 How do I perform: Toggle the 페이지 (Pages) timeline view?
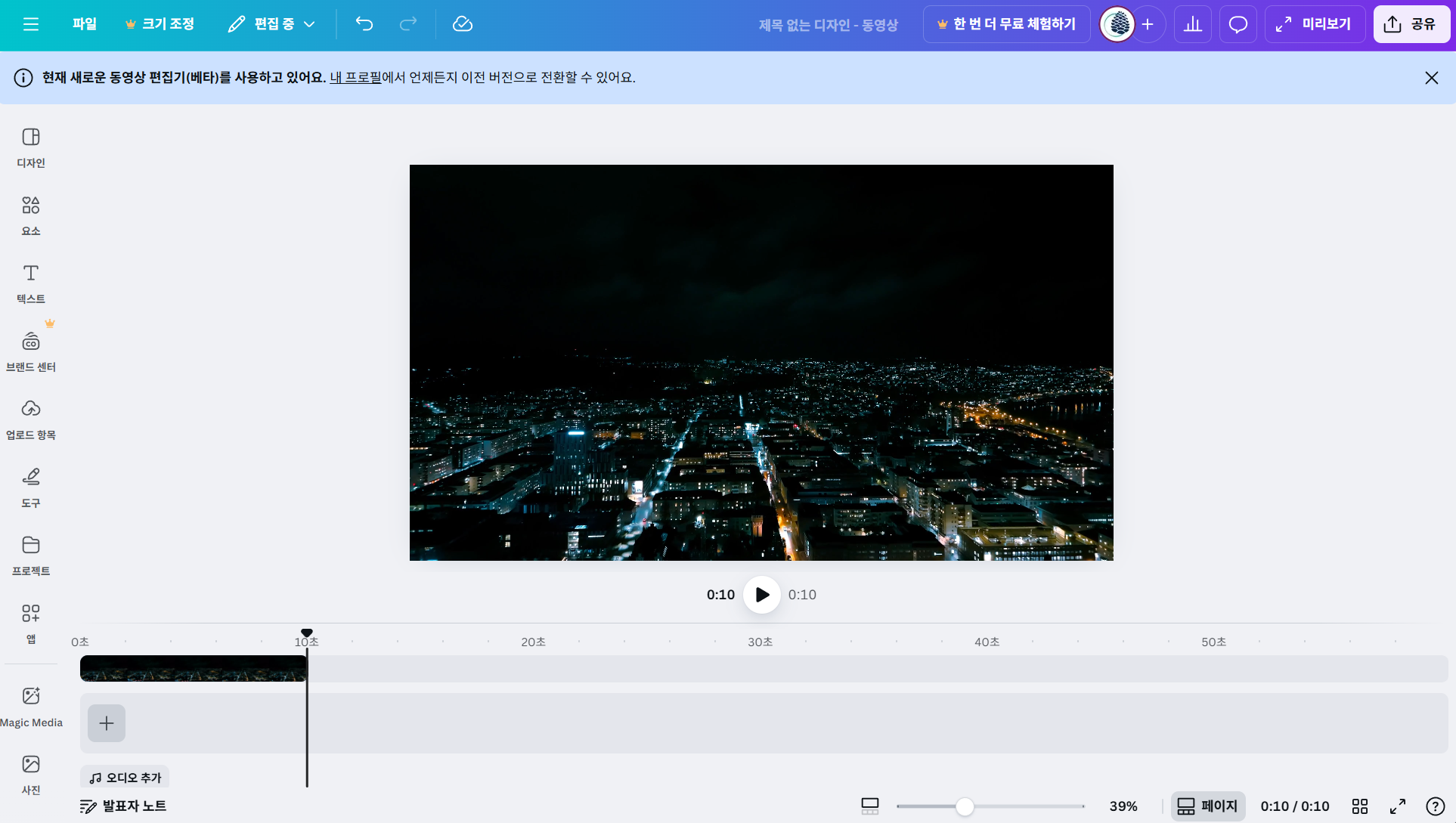[x=1208, y=806]
